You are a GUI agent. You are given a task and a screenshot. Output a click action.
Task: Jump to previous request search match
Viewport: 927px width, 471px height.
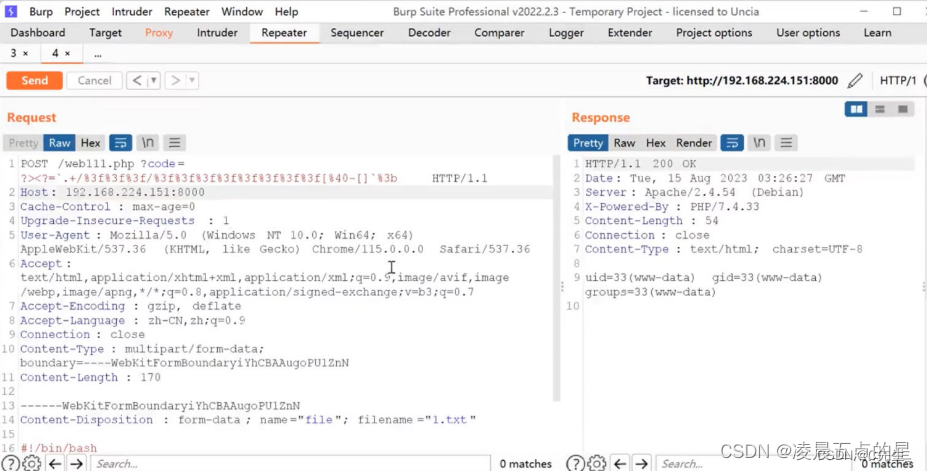[55, 464]
